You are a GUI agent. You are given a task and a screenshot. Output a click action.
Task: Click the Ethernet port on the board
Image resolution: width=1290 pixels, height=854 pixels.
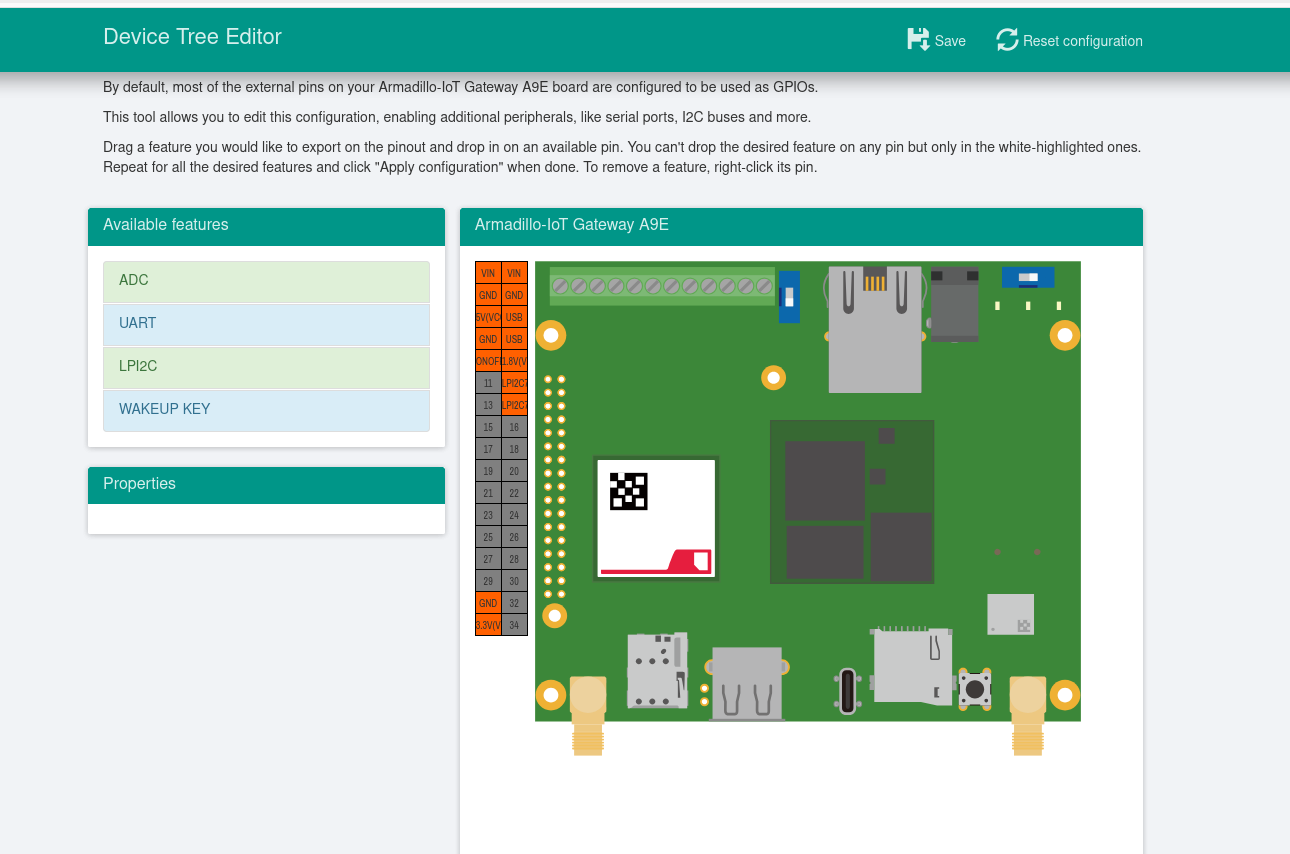click(874, 330)
